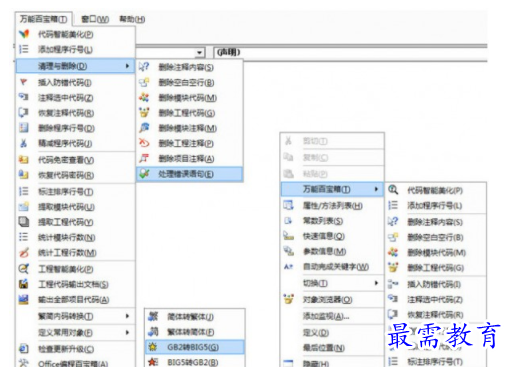This screenshot has width=509, height=367.
Task: Choose 属性/方法列表(H) in the context menu
Action: coord(332,206)
